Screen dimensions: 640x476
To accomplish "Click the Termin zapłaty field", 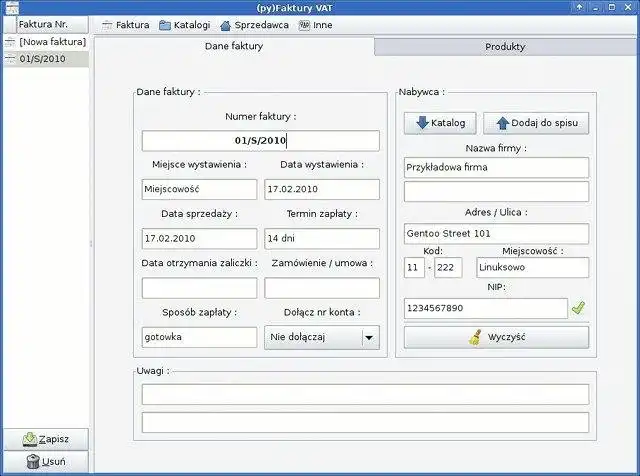I will [x=322, y=238].
